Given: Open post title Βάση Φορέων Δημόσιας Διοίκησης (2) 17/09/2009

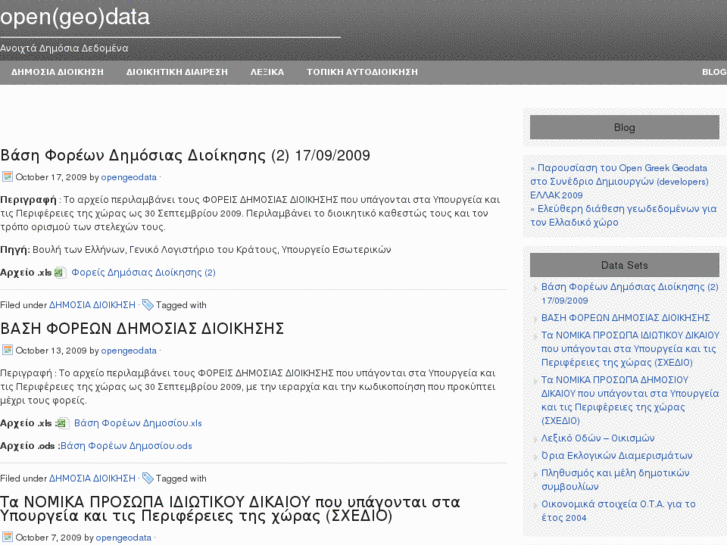Looking at the screenshot, I should [x=185, y=155].
